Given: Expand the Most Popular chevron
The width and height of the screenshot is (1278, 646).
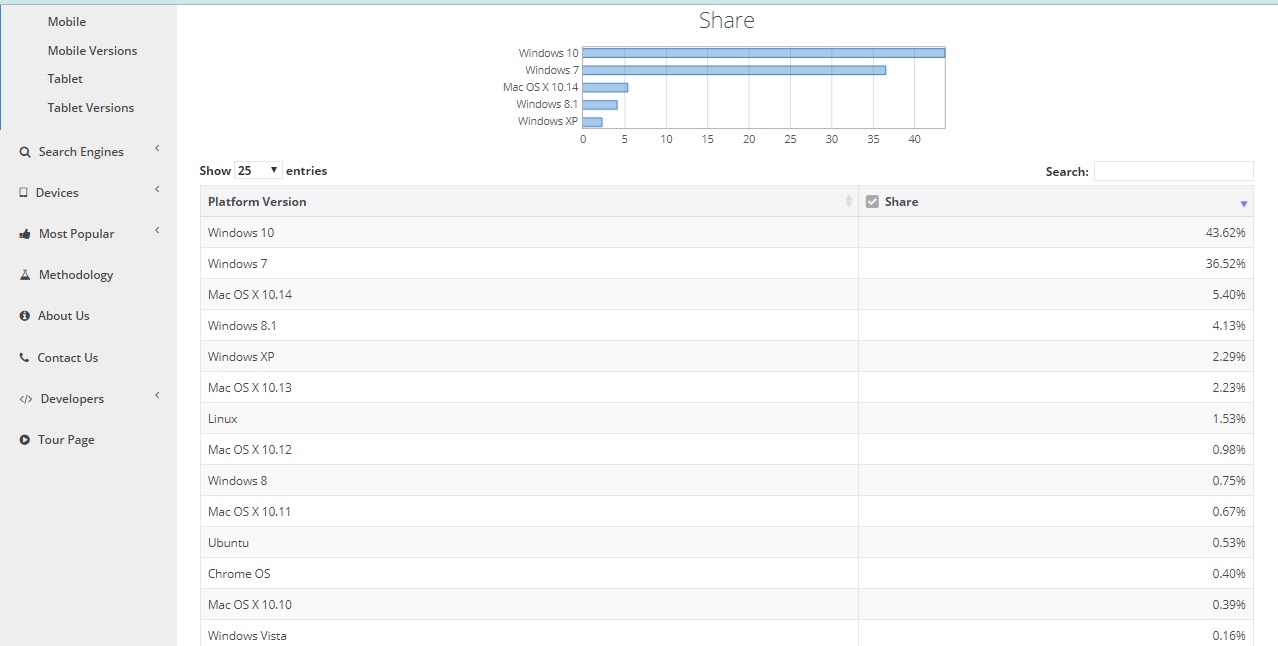Looking at the screenshot, I should pos(157,231).
